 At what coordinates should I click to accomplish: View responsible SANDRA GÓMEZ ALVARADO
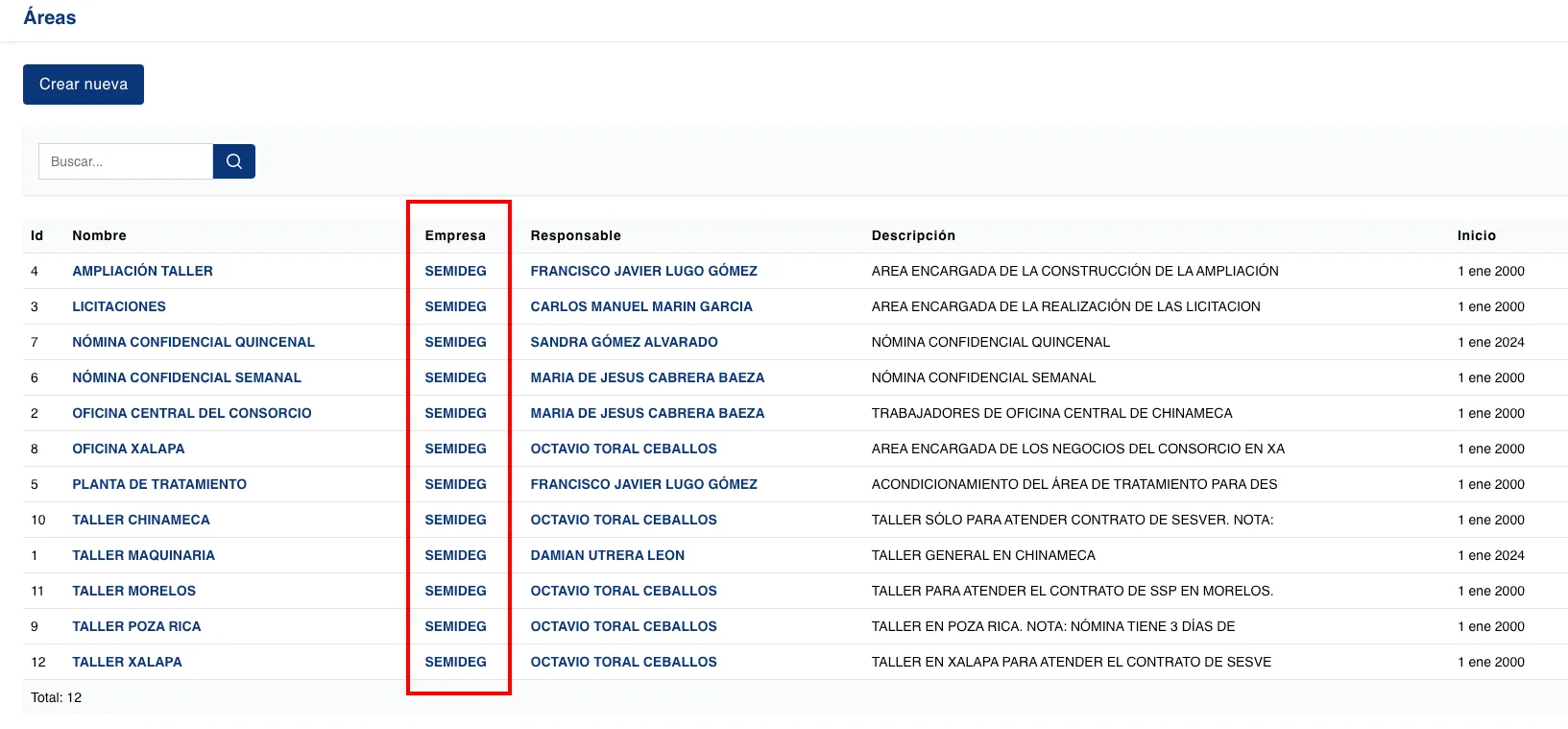(x=624, y=342)
